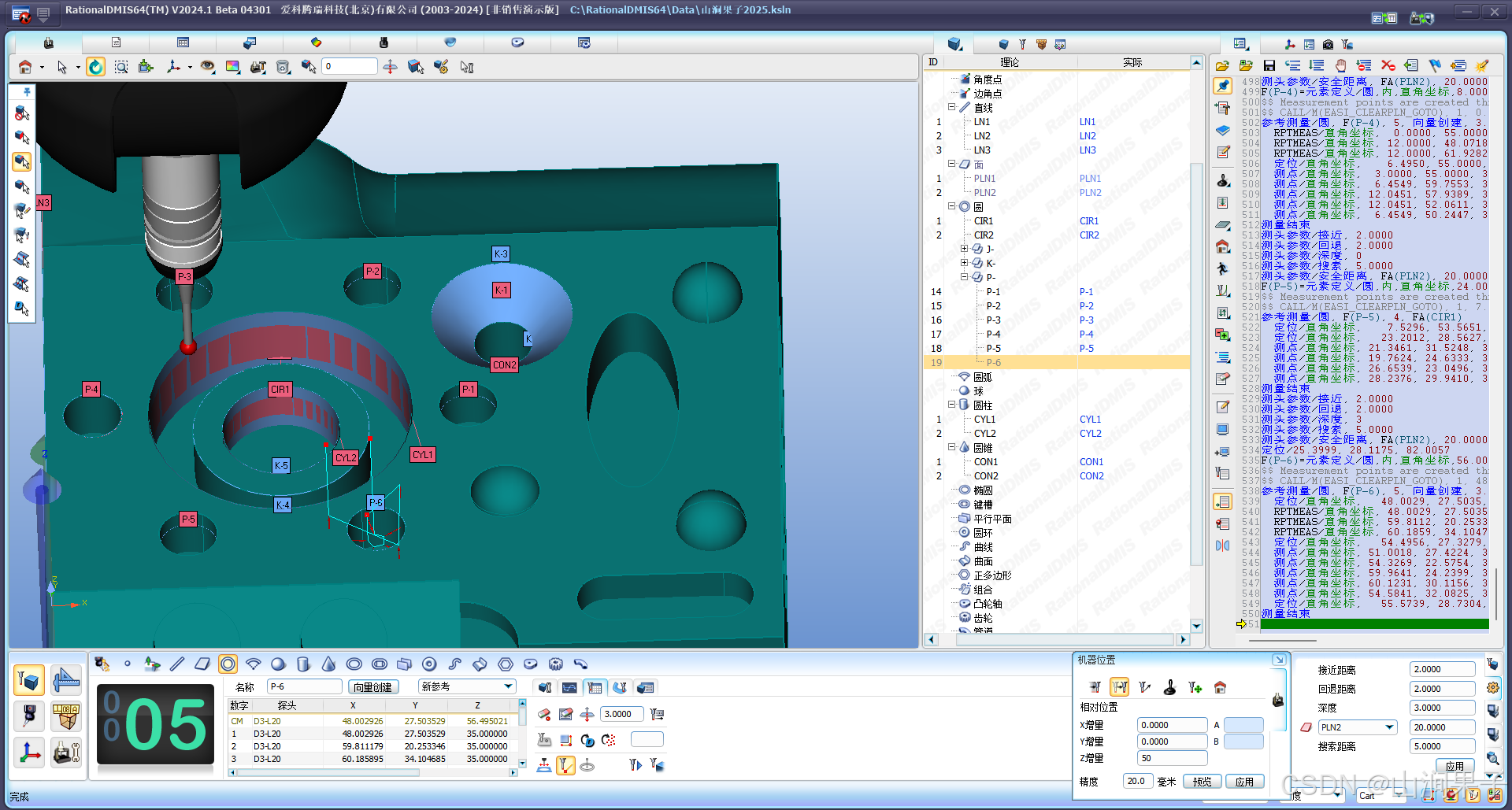Open the home view dropdown arrow

[42, 68]
